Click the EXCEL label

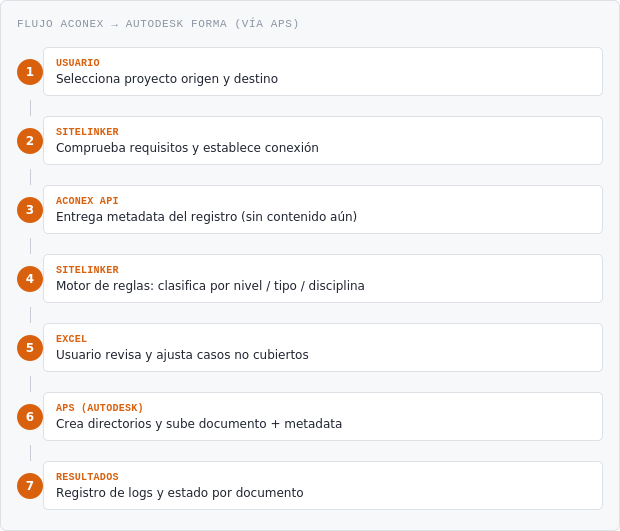tap(71, 339)
